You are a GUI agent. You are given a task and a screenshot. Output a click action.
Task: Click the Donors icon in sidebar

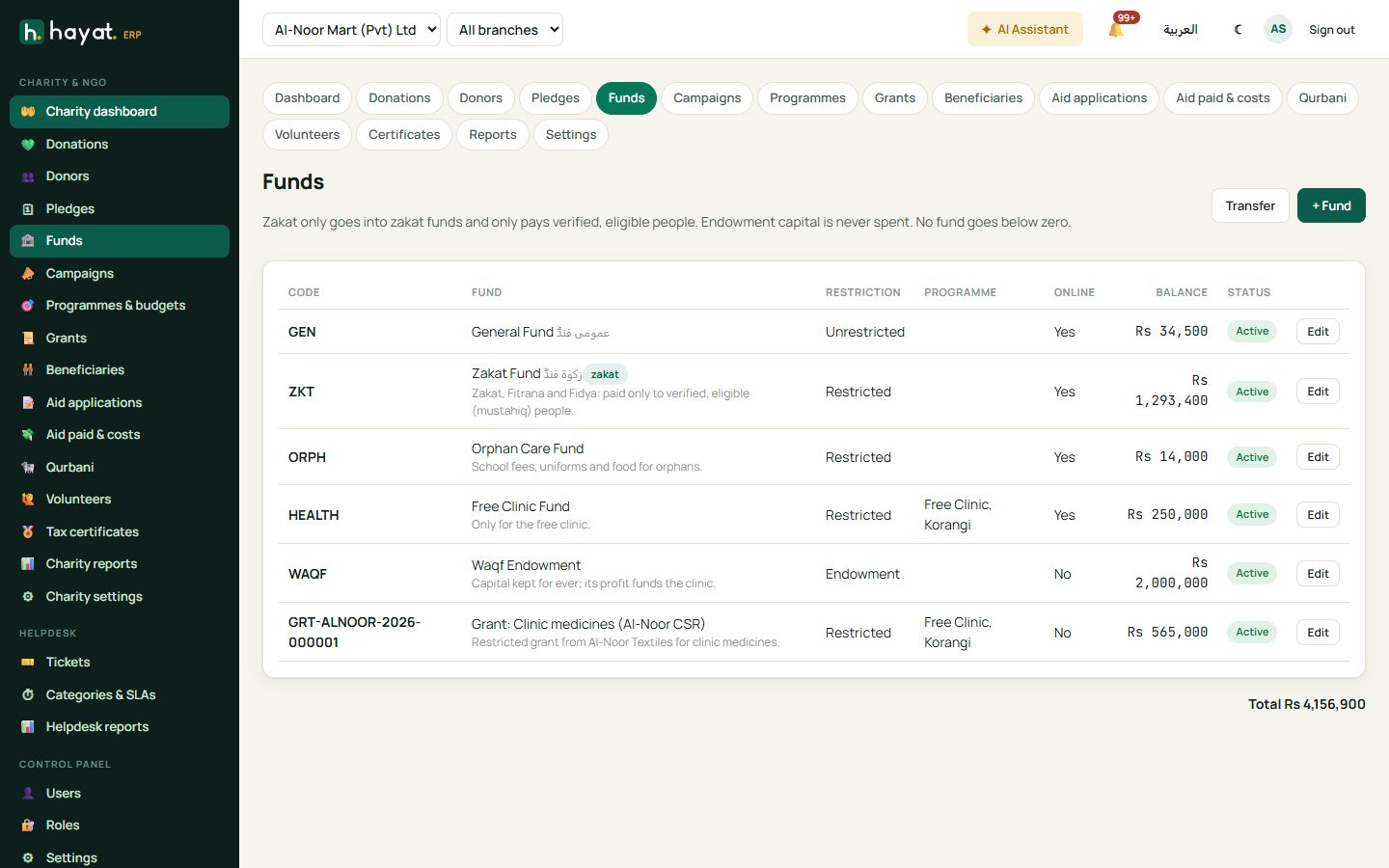click(28, 176)
